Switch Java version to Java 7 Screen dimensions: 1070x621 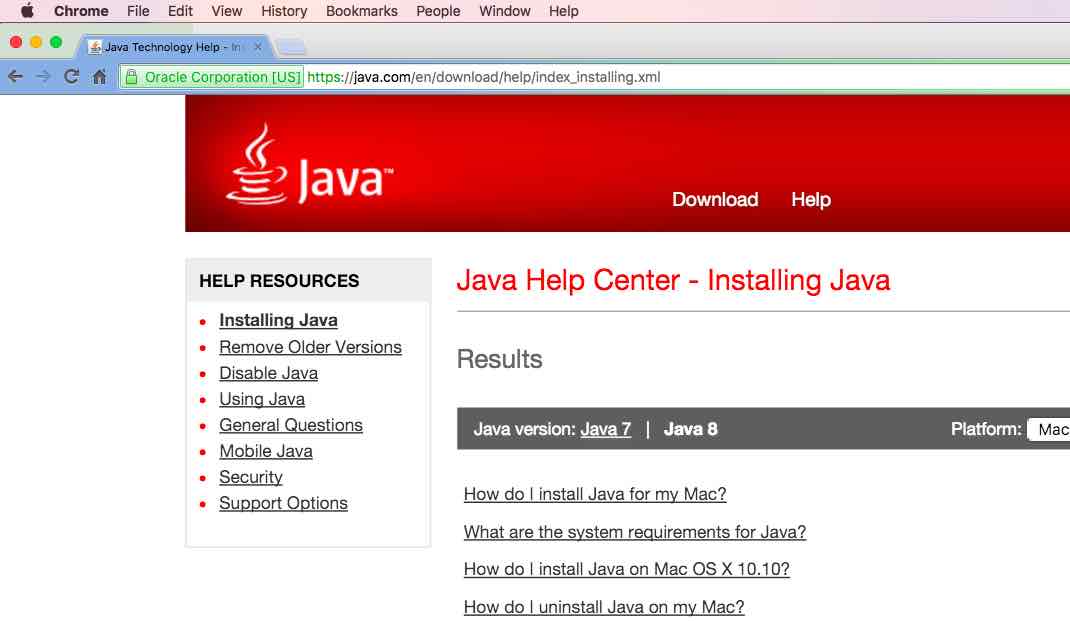pos(605,429)
